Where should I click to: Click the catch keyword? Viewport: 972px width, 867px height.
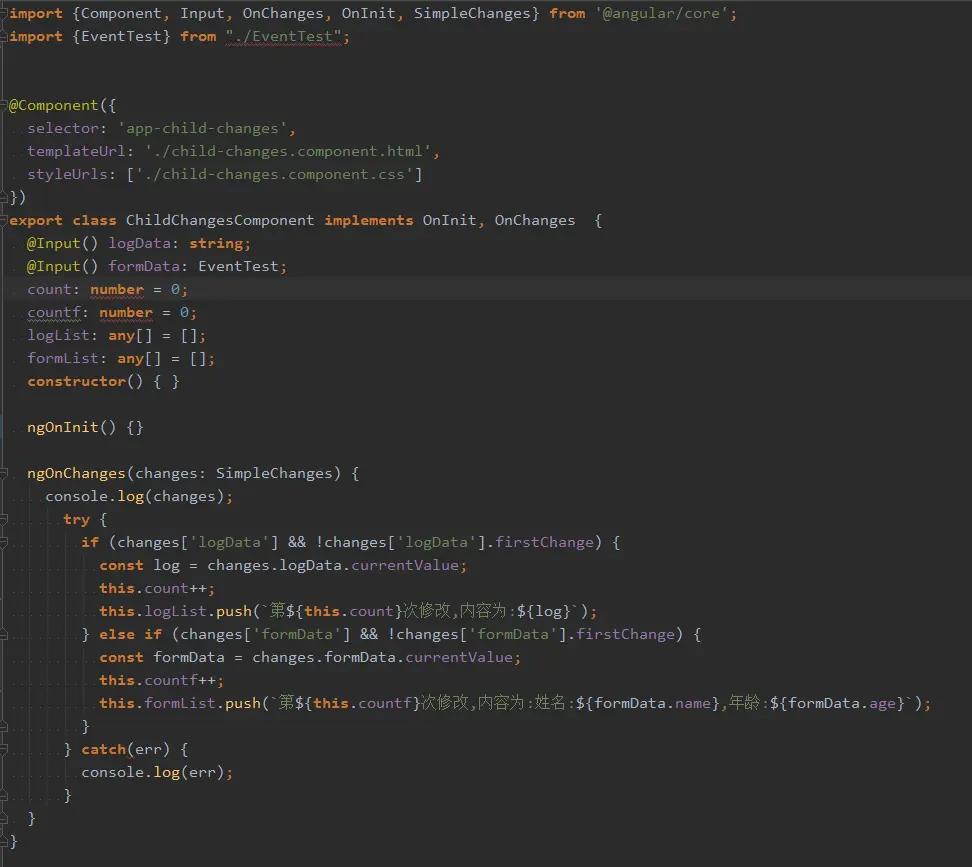click(104, 749)
